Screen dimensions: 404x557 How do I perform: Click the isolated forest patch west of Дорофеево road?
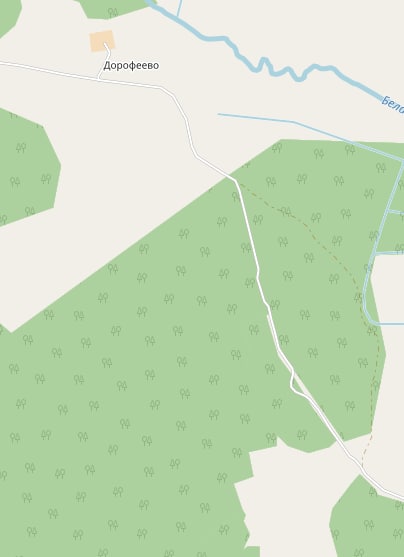[x=27, y=167]
